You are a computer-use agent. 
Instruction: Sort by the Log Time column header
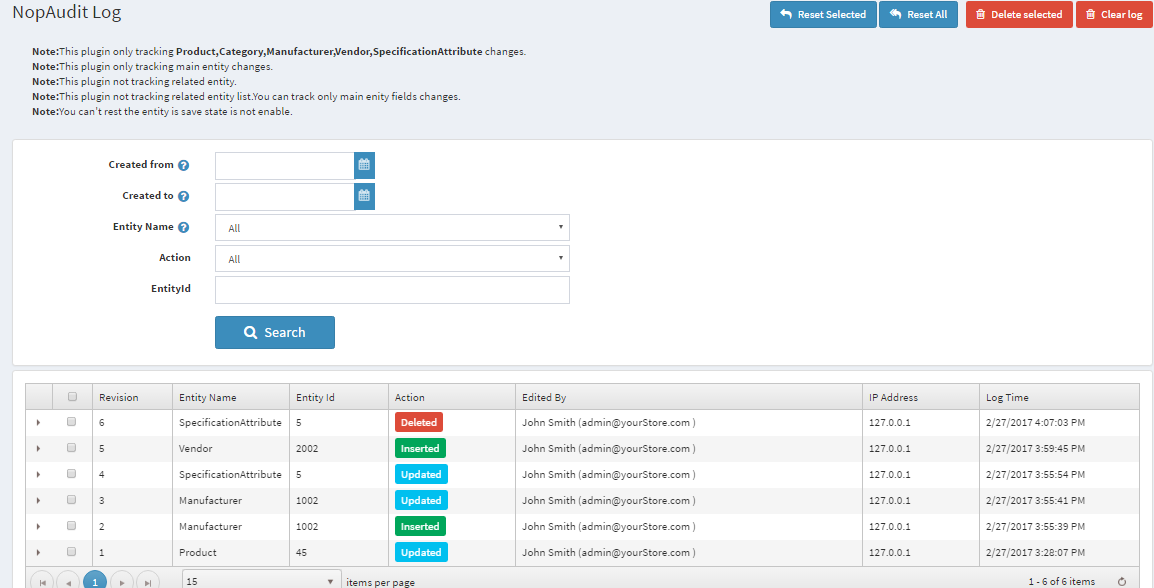pos(1007,397)
